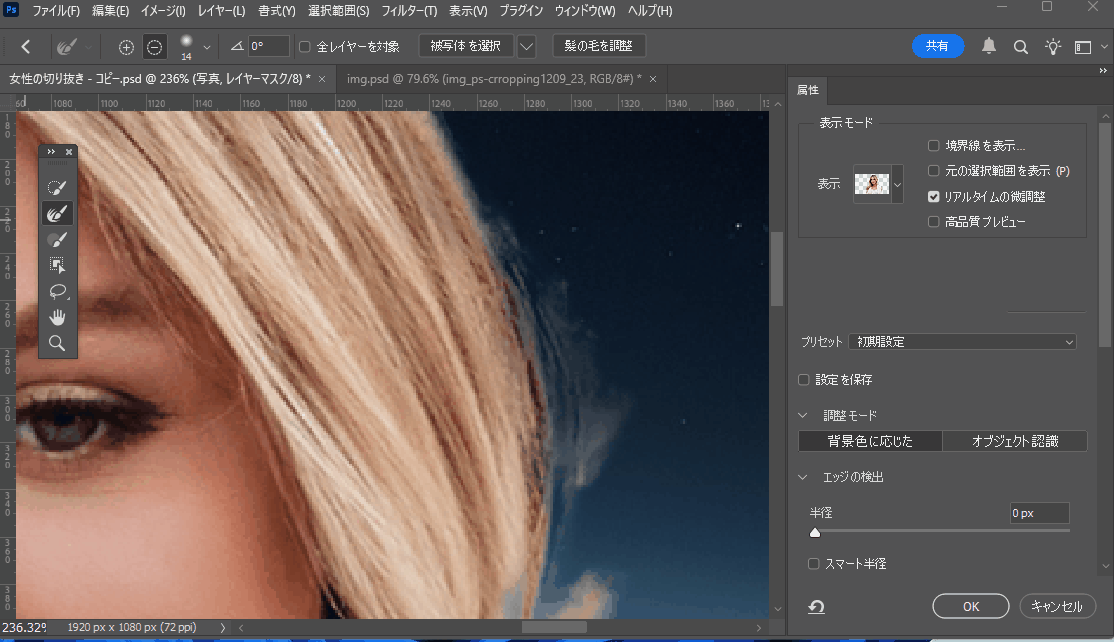This screenshot has width=1114, height=642.
Task: Click the 半径 slider handle
Action: 815,533
